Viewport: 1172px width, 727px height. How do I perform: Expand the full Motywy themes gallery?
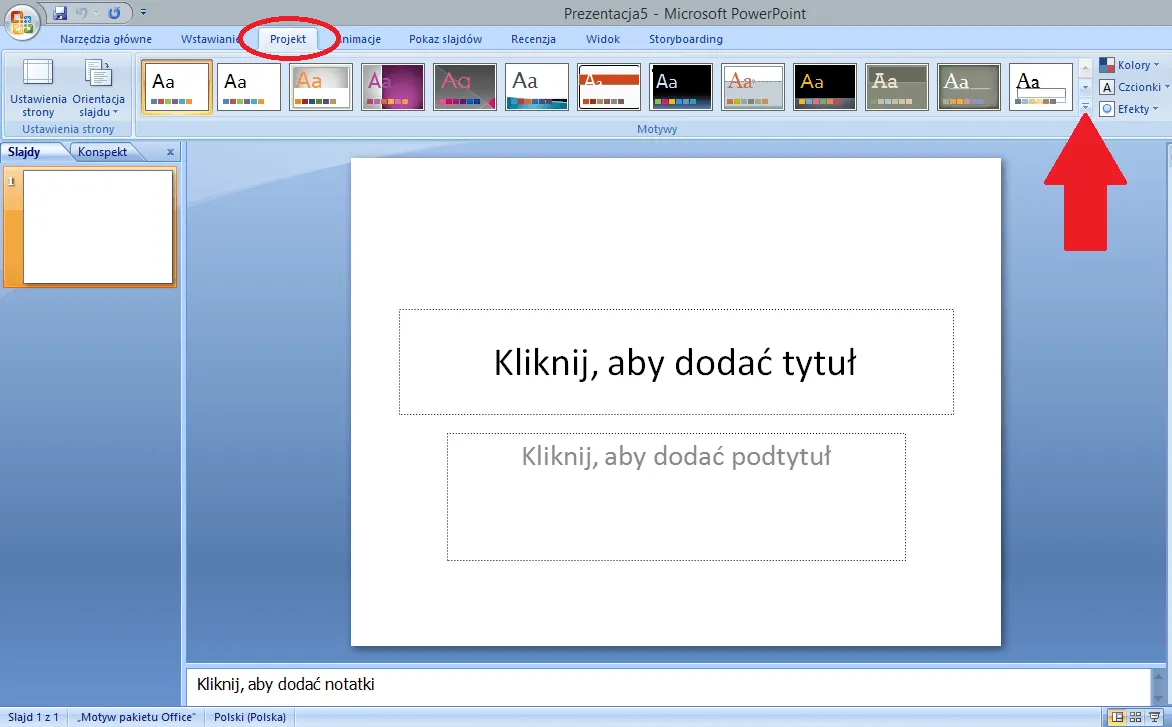click(1086, 106)
